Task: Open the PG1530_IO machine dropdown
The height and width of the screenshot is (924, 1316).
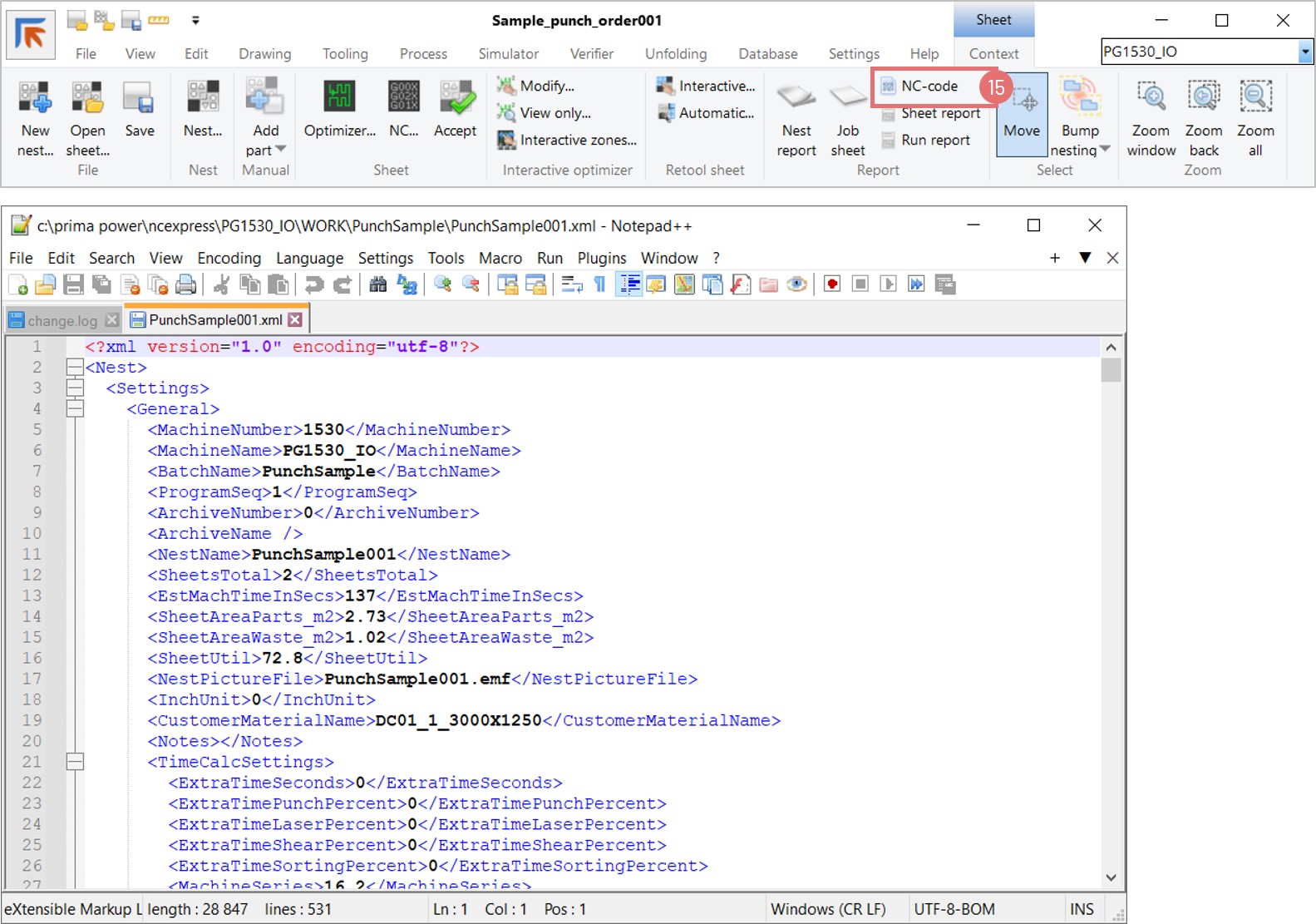Action: tap(1304, 52)
